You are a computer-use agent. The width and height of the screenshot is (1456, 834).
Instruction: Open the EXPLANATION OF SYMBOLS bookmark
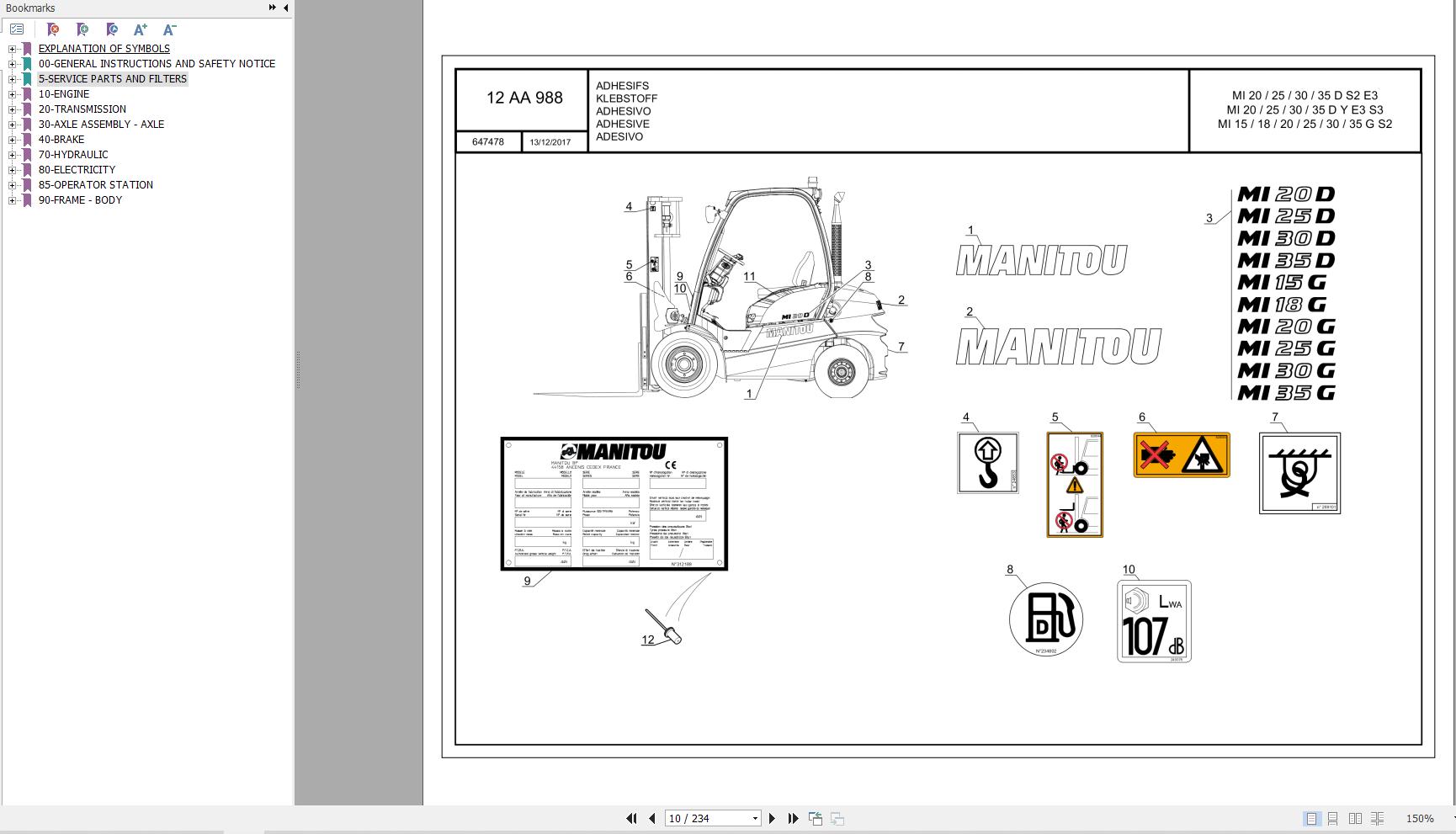(x=104, y=48)
